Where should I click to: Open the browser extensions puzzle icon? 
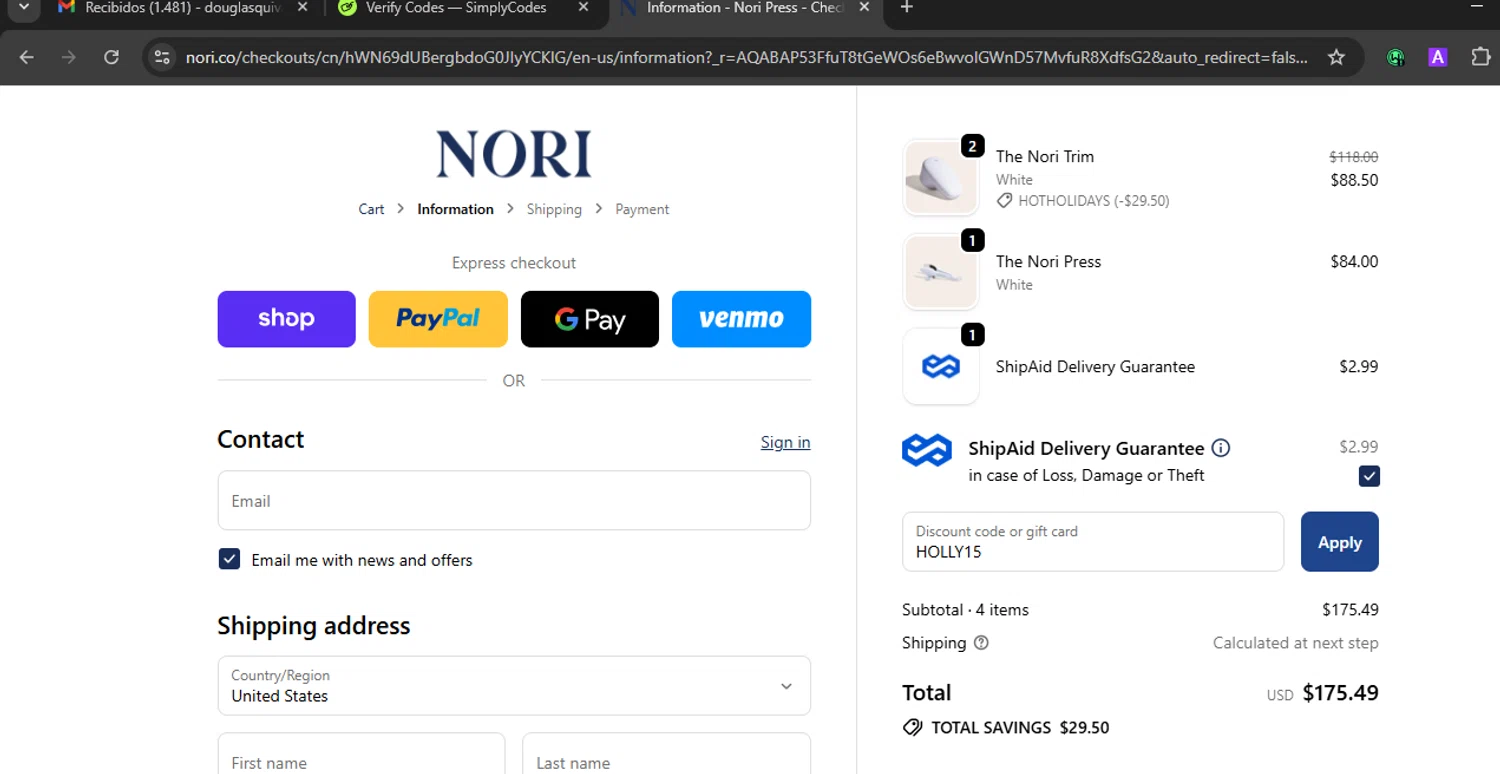1481,57
